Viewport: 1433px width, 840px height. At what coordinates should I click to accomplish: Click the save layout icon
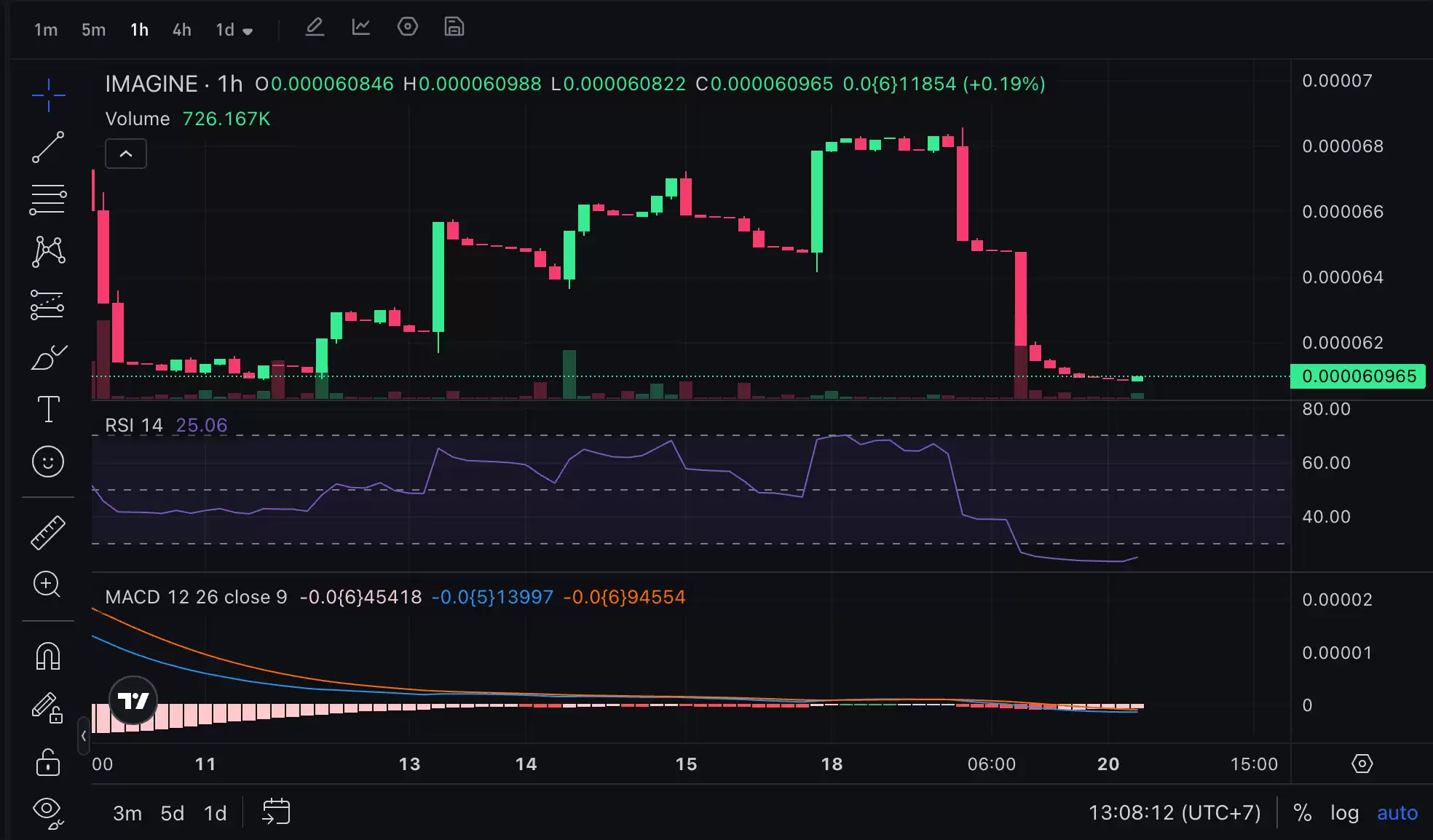pyautogui.click(x=454, y=28)
